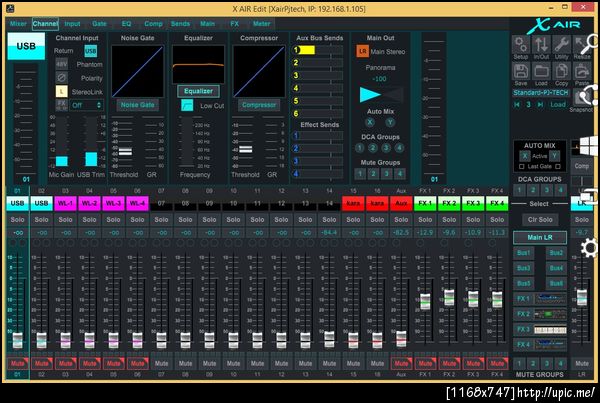
Task: Switch to the Input tab
Action: (72, 24)
